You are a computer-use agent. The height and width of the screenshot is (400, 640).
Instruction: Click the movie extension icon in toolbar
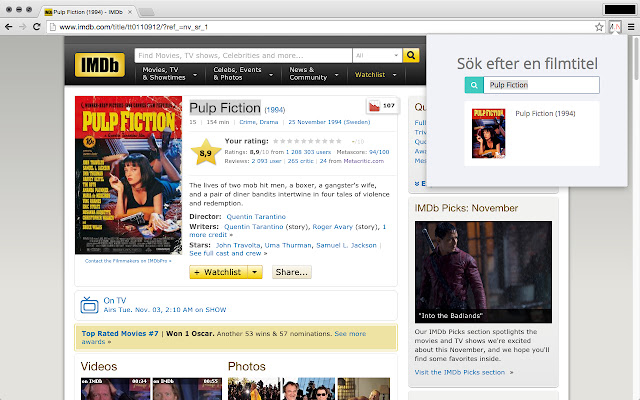point(615,27)
